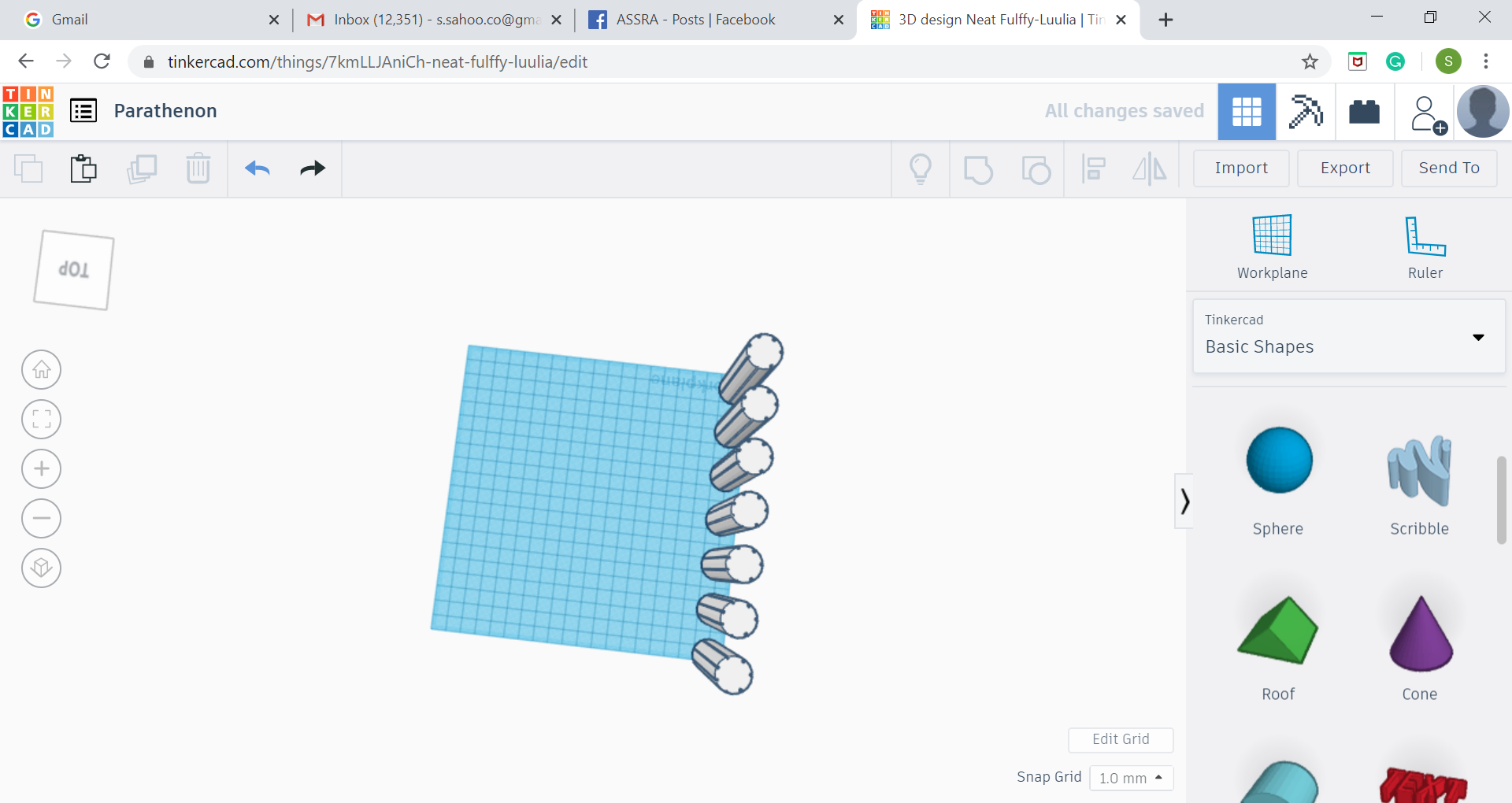Click the address bar URL

pos(377,62)
